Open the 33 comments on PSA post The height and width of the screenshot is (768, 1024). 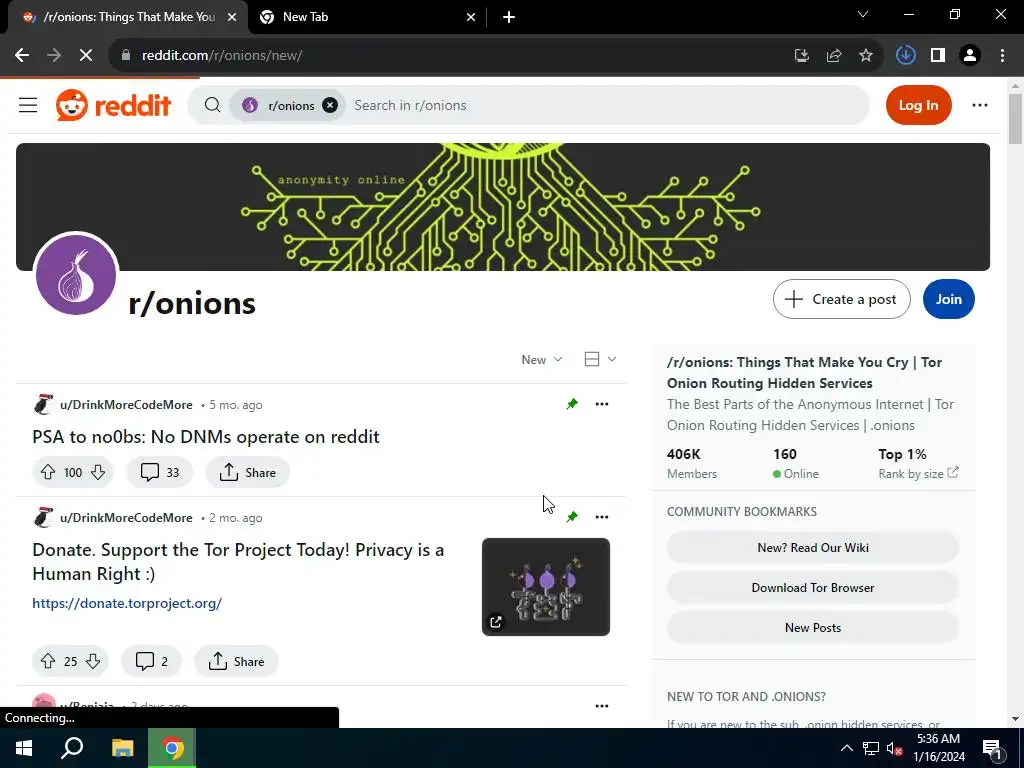coord(159,472)
